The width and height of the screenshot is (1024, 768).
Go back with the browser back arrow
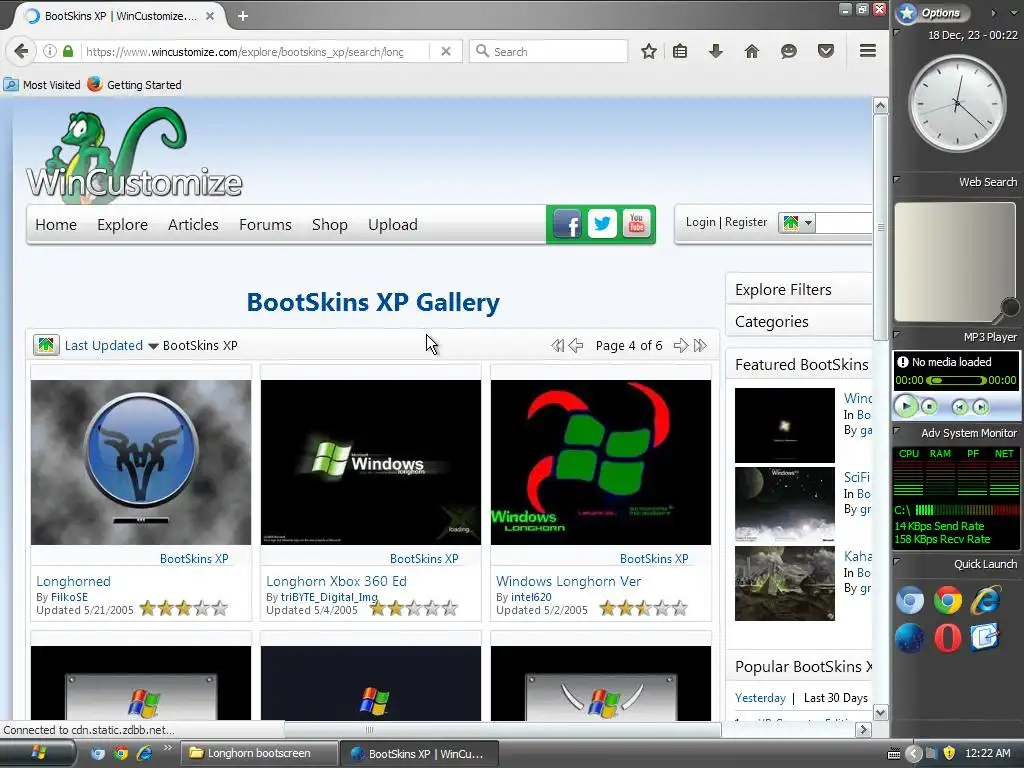[x=21, y=51]
